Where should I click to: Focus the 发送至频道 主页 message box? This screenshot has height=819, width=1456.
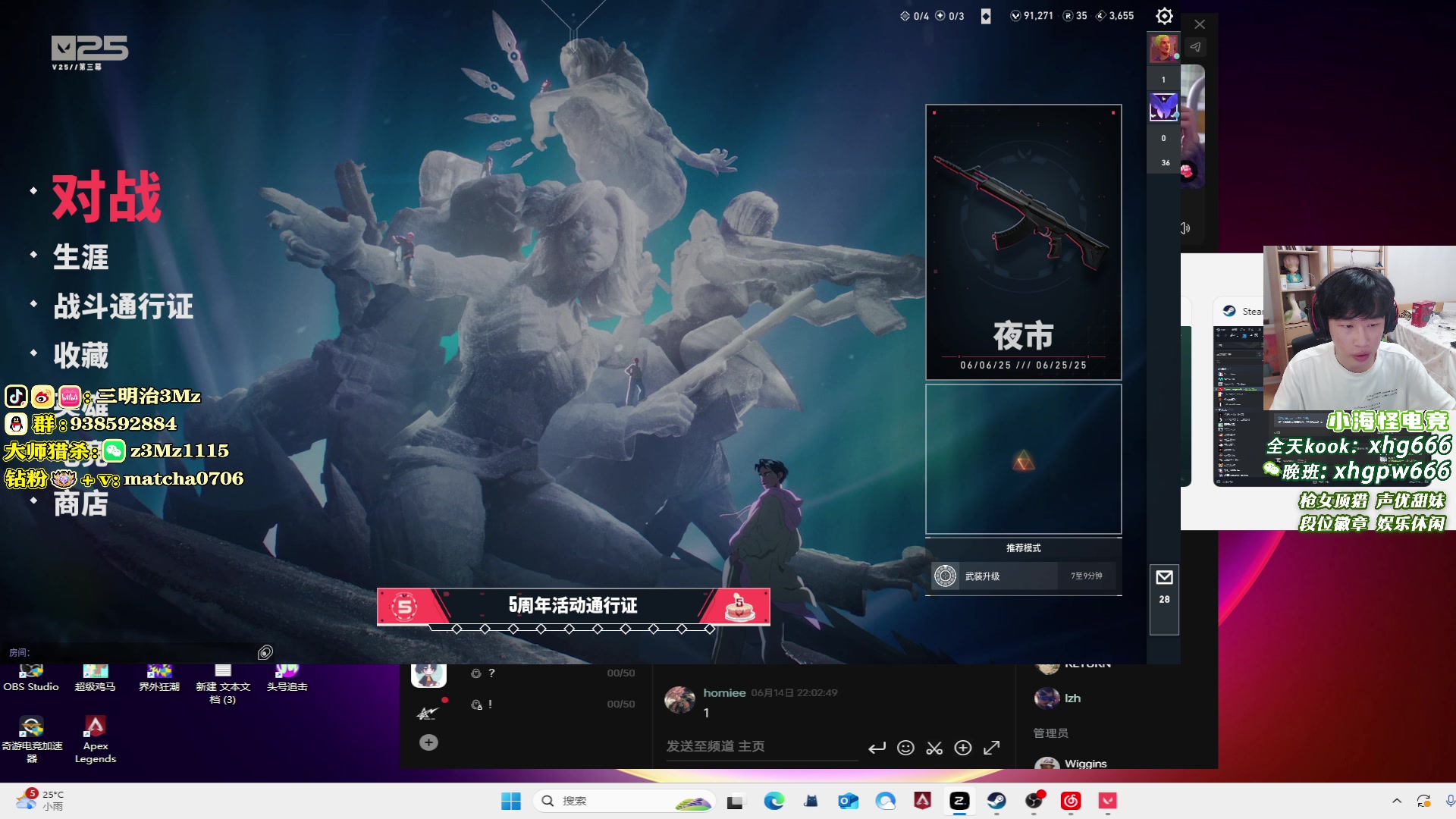pos(761,747)
